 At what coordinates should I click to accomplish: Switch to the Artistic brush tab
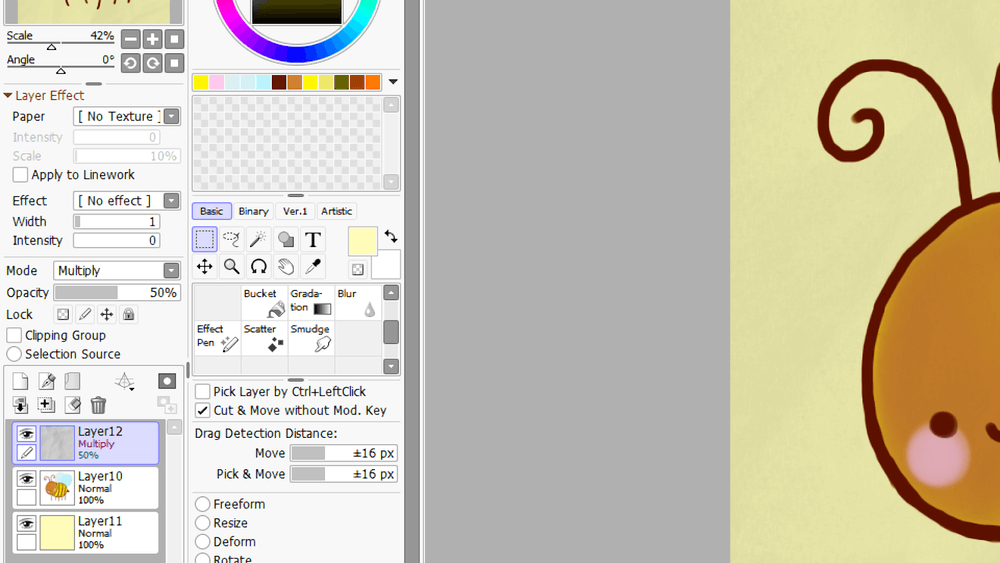(x=336, y=211)
